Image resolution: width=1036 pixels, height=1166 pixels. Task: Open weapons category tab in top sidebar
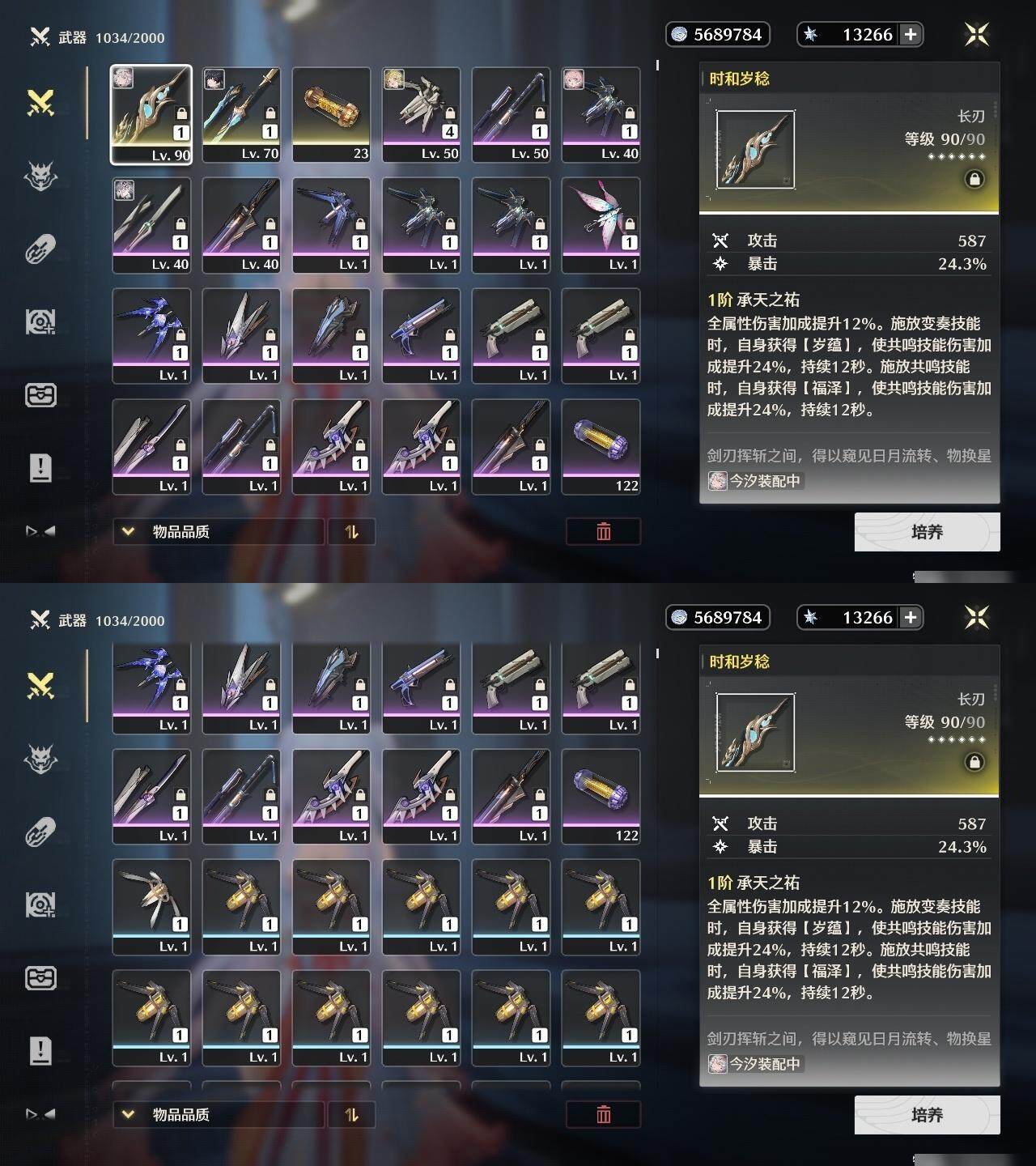point(40,103)
